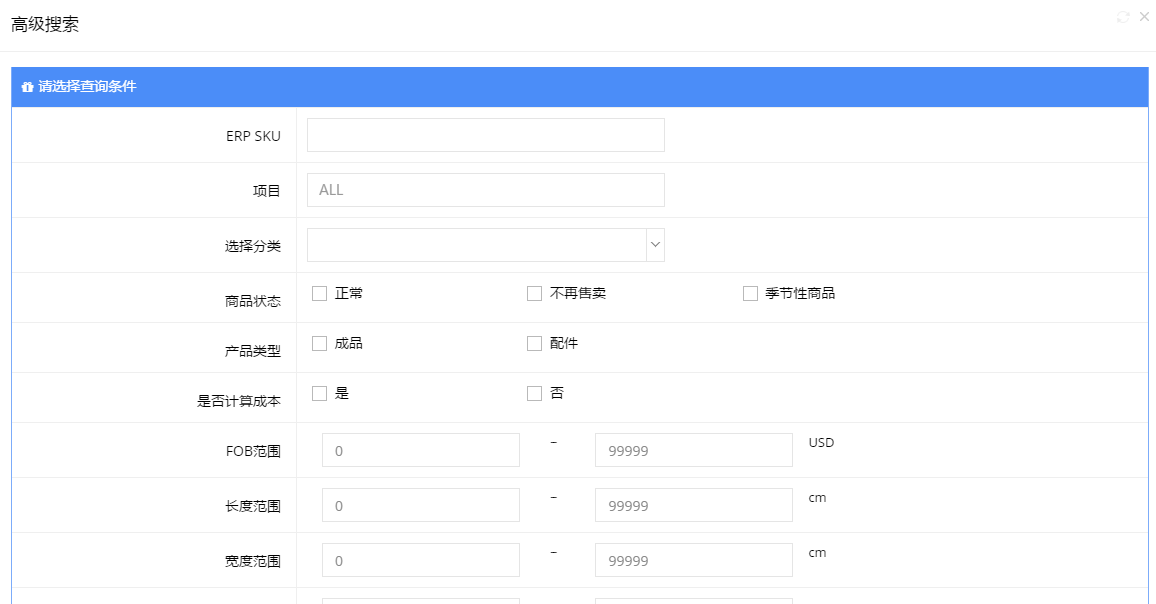Click the 请选择查询条件 header text
1156x604 pixels.
point(87,86)
